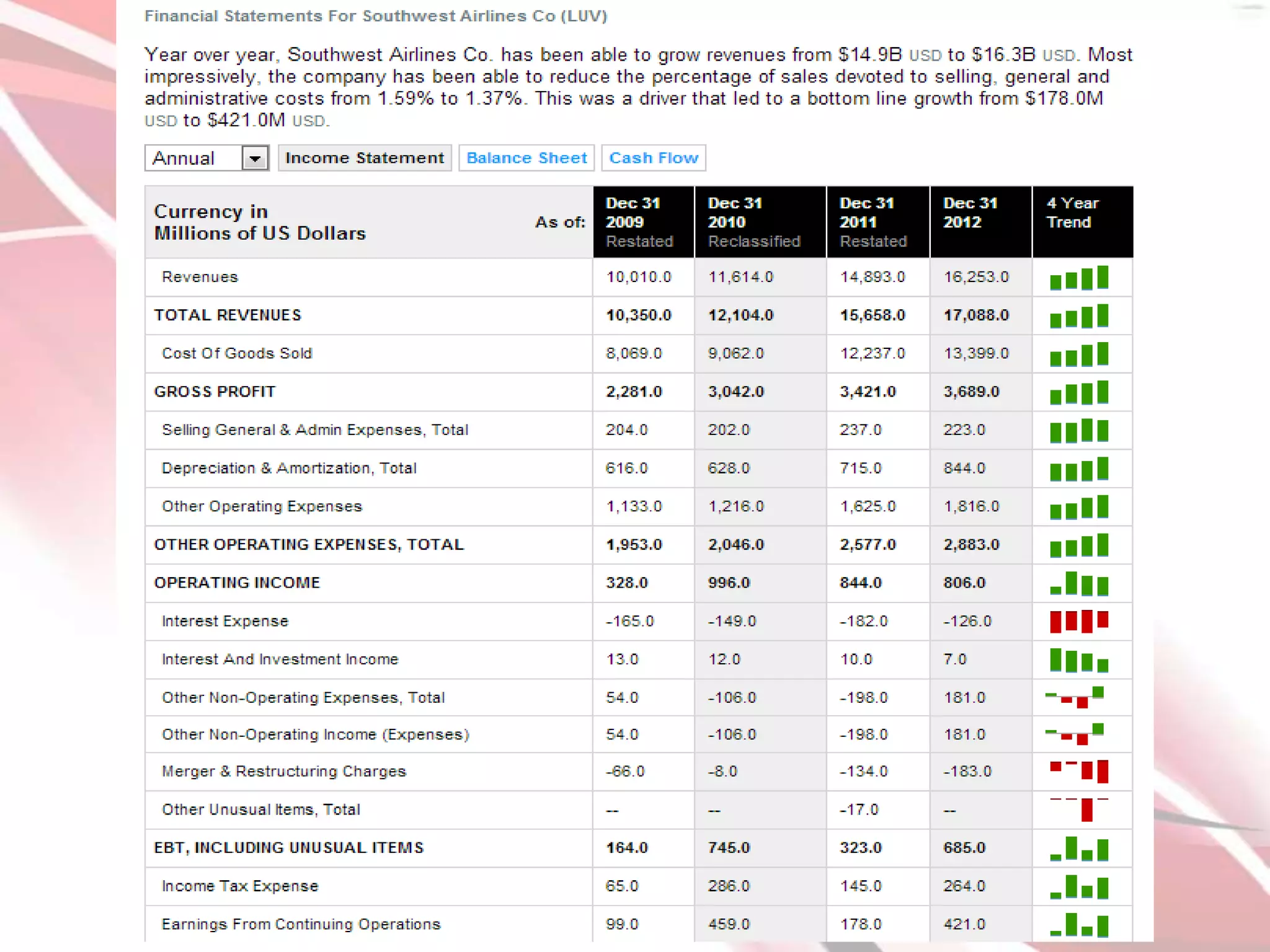This screenshot has width=1270, height=952.
Task: Click the Other Unusual Items trend icon
Action: [1079, 809]
